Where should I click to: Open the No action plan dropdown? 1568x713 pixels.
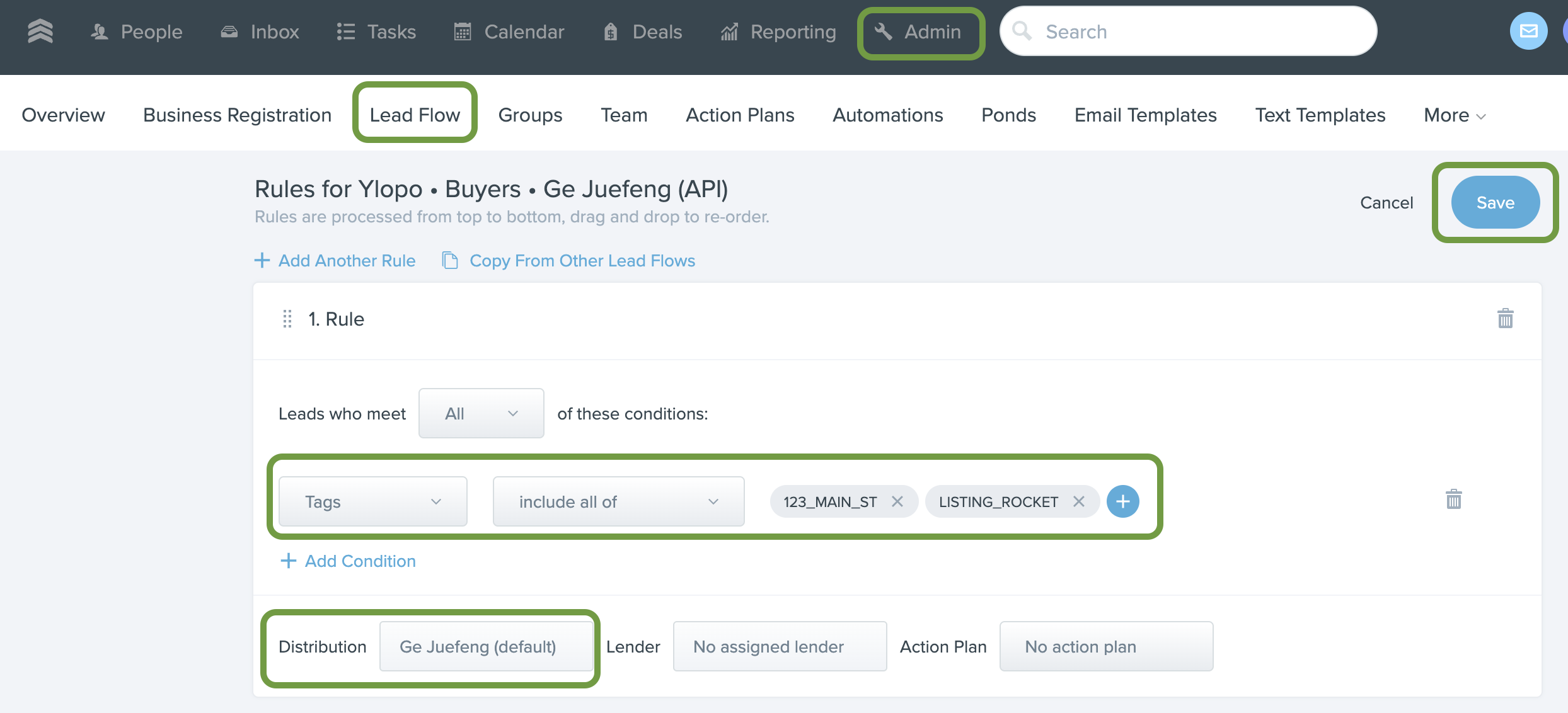(x=1106, y=646)
